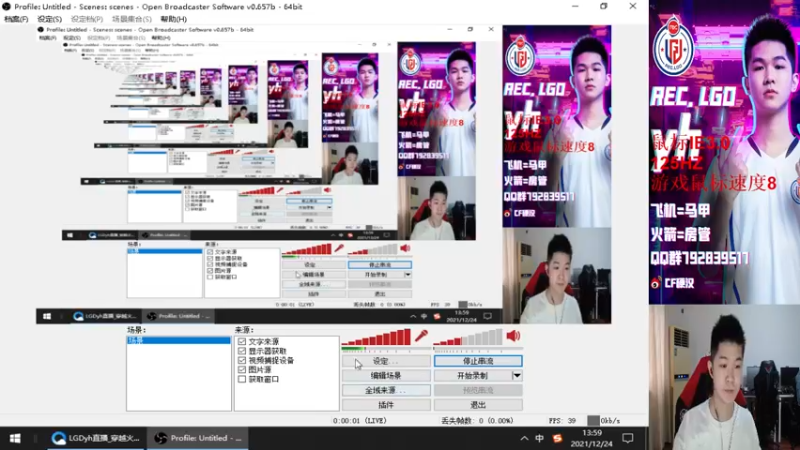Image resolution: width=800 pixels, height=450 pixels.
Task: Open the 场景集合(S) menu
Action: coord(132,19)
